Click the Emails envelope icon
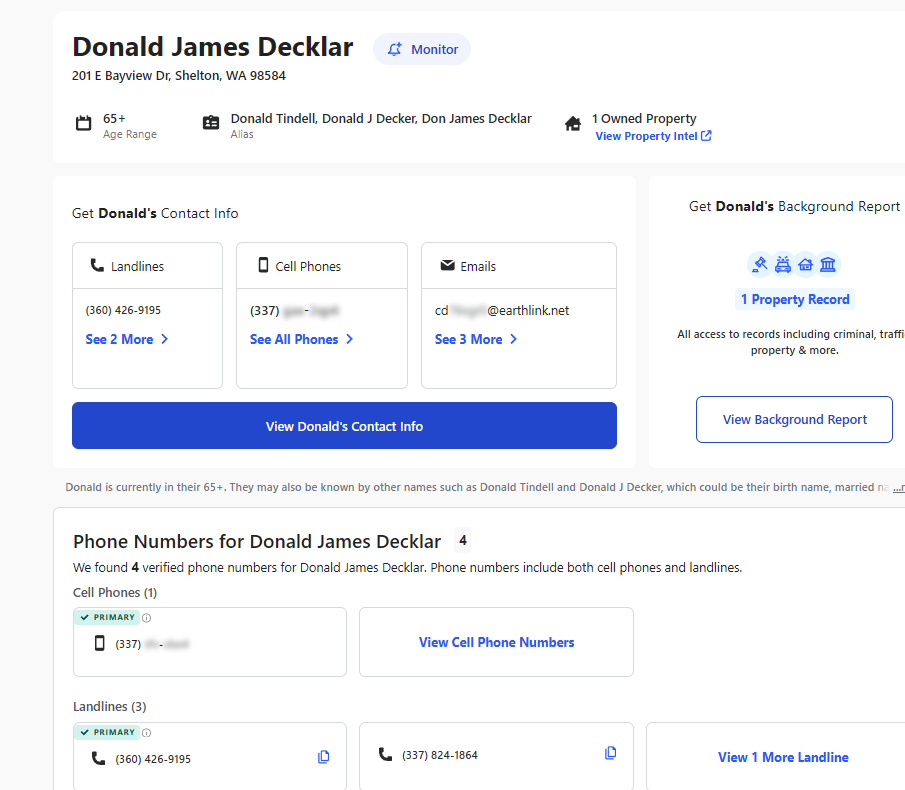 click(447, 265)
